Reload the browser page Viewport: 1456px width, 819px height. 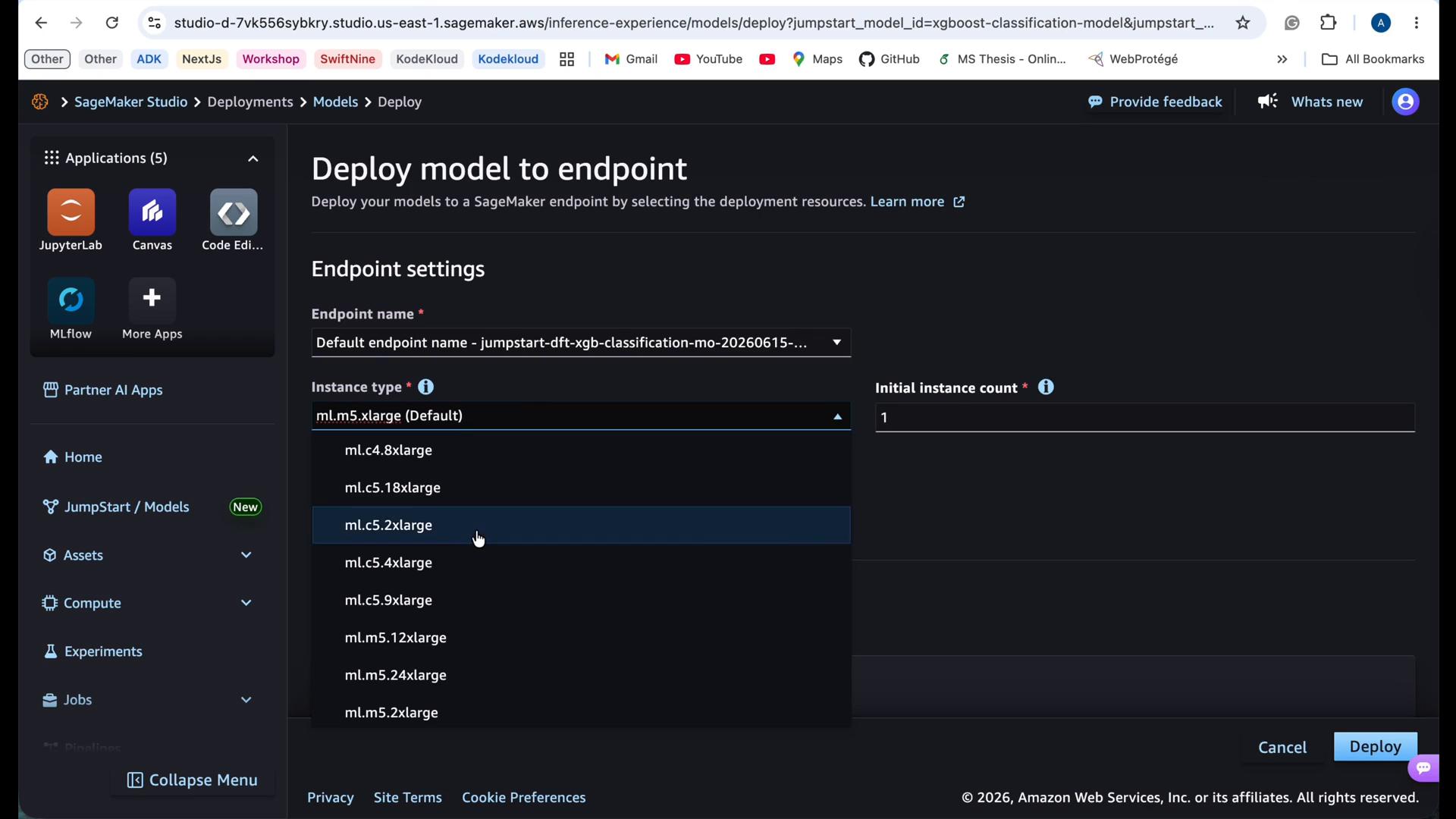(112, 23)
